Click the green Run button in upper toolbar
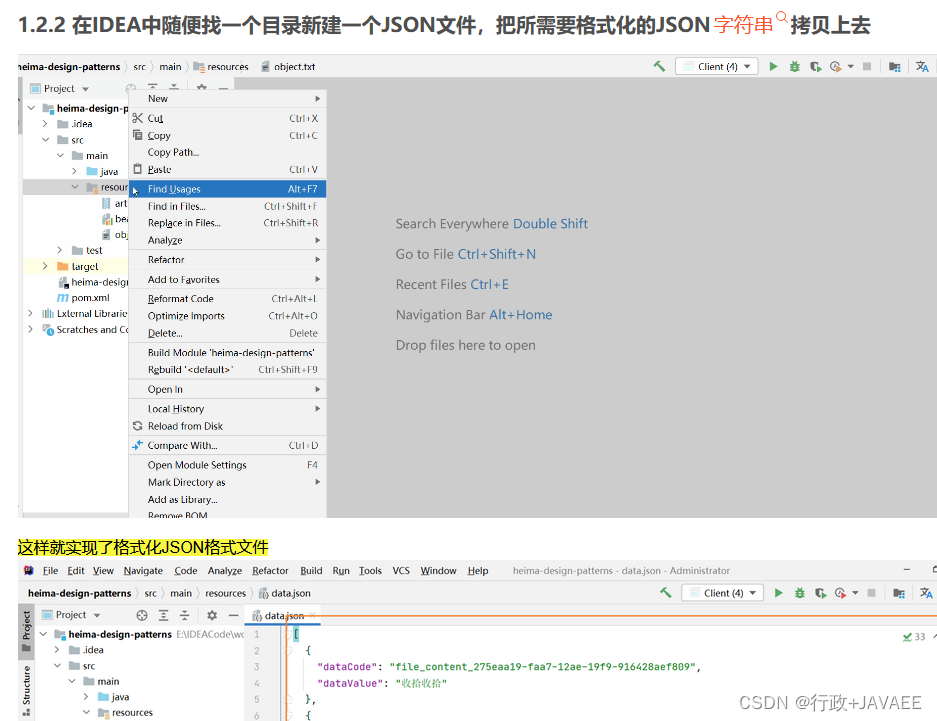937x721 pixels. click(x=773, y=66)
